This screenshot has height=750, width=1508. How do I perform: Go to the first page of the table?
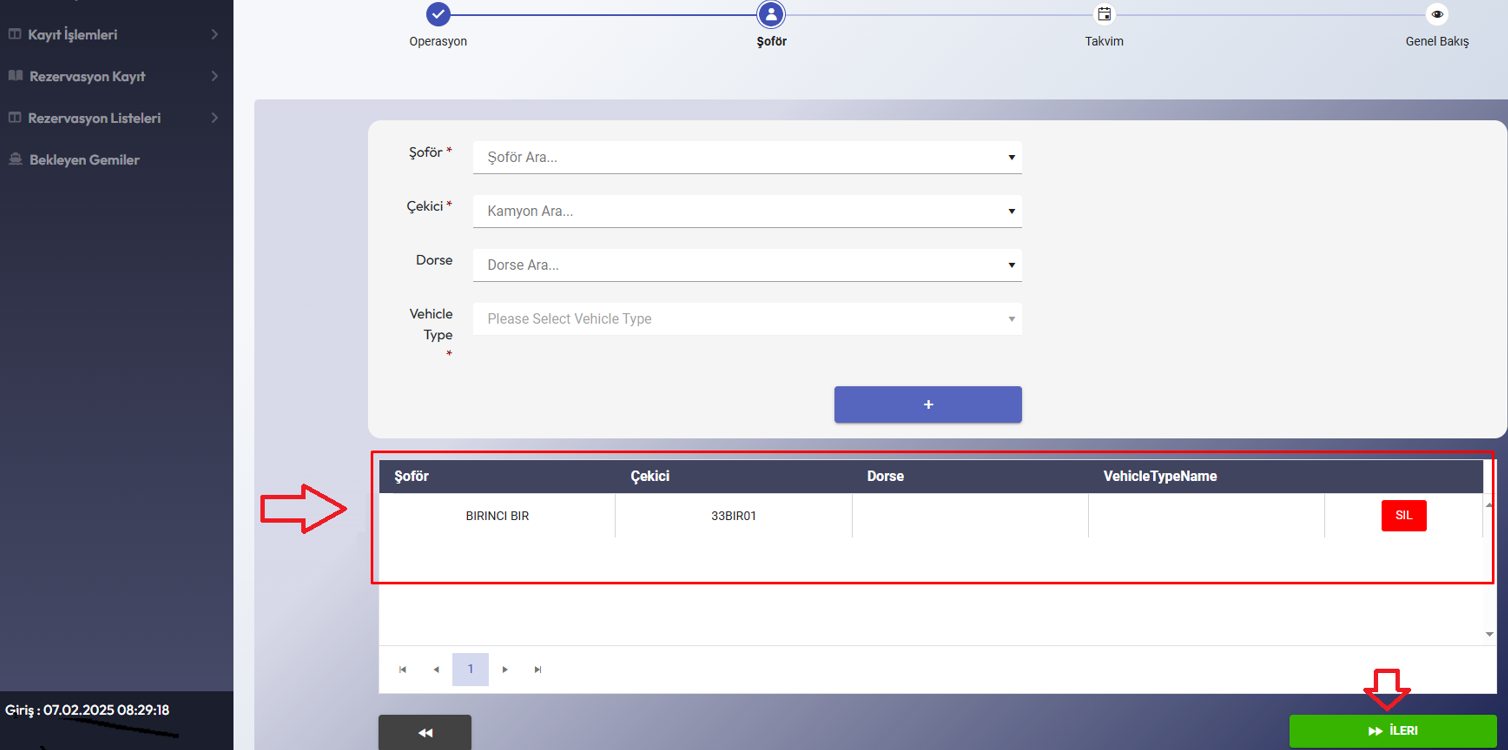[403, 670]
